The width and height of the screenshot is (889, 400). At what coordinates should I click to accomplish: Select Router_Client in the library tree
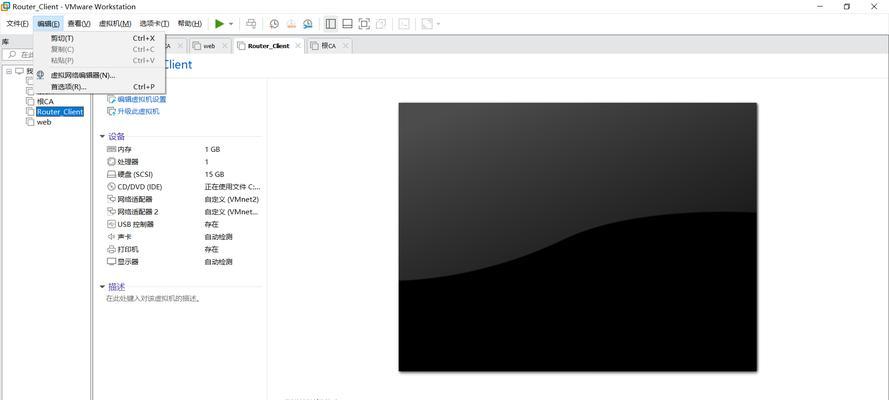(x=60, y=112)
